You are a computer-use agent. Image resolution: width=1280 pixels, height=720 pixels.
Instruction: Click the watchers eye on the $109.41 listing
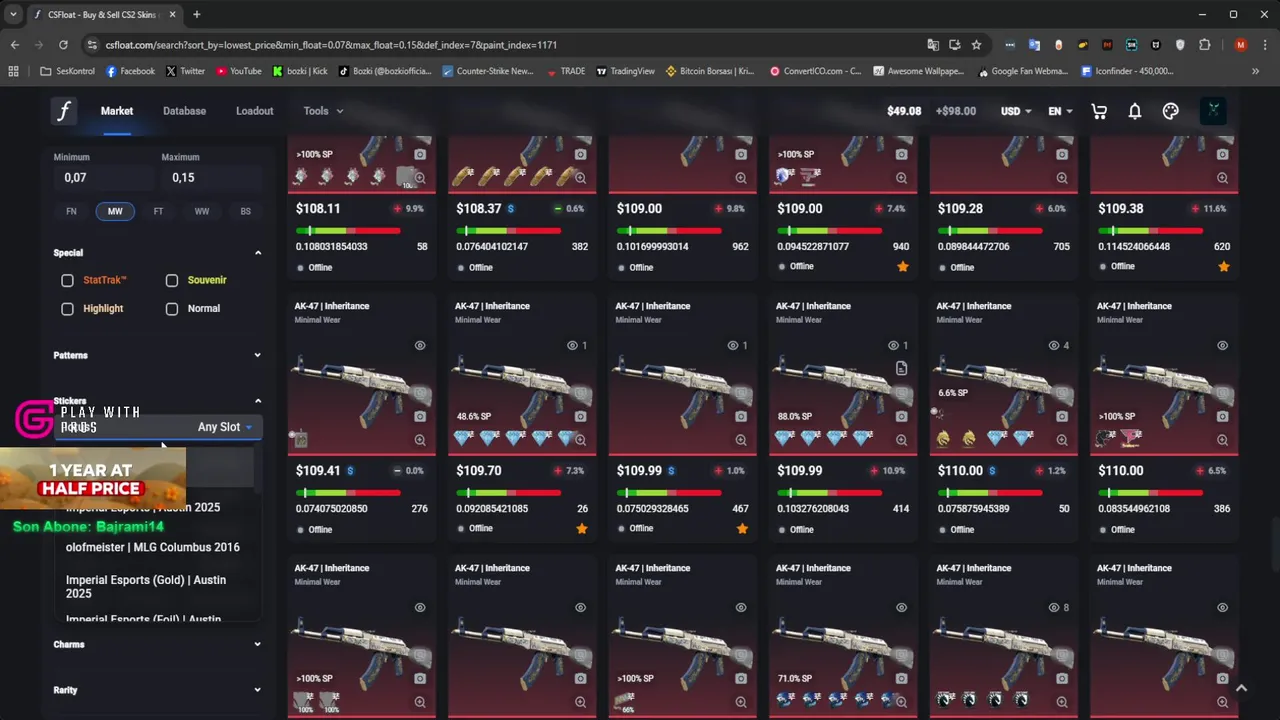tap(420, 345)
